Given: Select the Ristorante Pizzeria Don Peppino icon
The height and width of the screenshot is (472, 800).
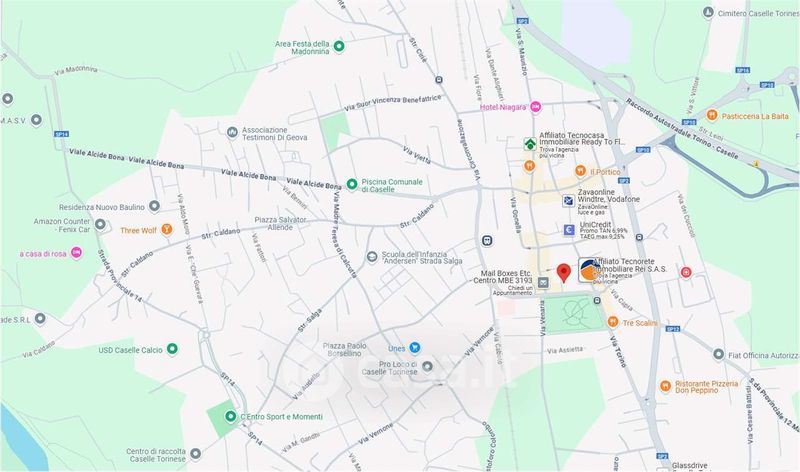Looking at the screenshot, I should tap(665, 386).
